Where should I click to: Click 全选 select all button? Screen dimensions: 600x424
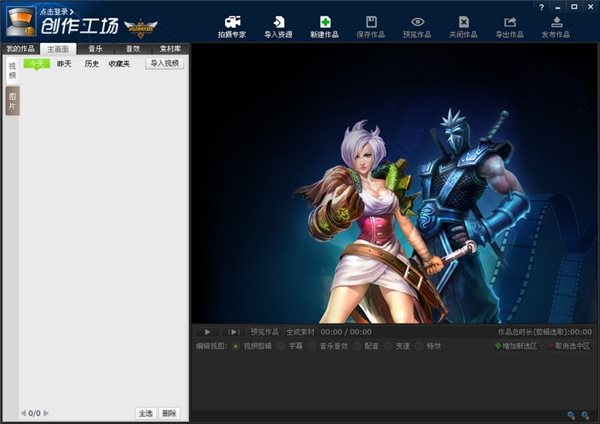[x=146, y=413]
